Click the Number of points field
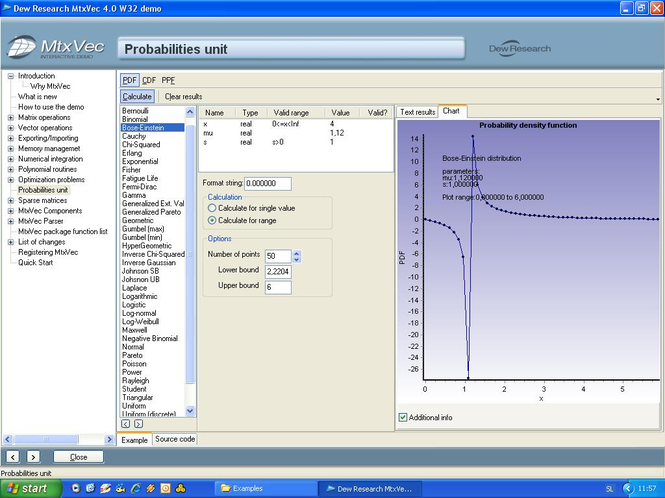665x498 pixels. tap(278, 256)
